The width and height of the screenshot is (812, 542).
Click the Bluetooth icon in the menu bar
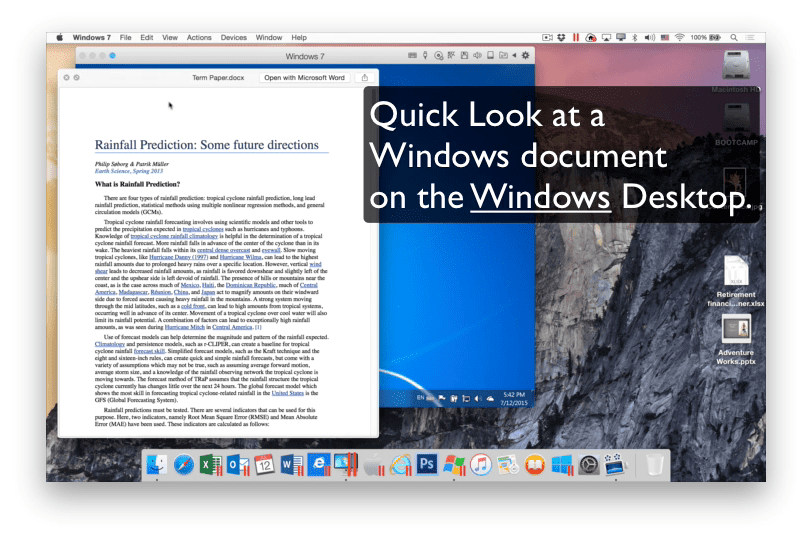coord(635,37)
